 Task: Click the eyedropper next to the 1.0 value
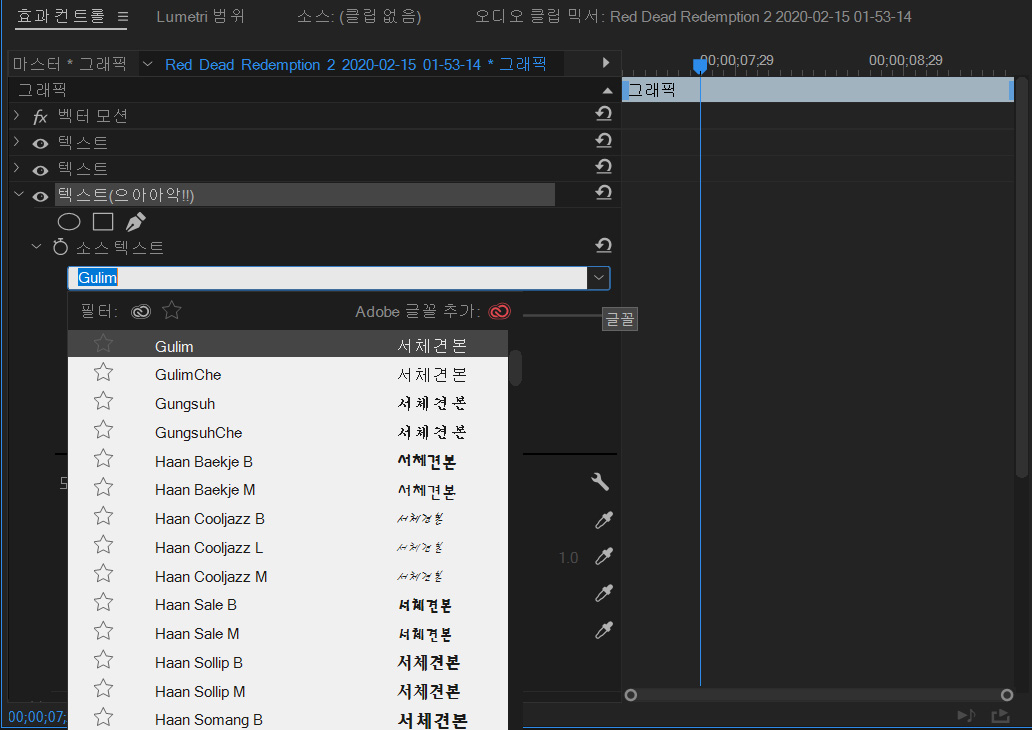coord(604,557)
